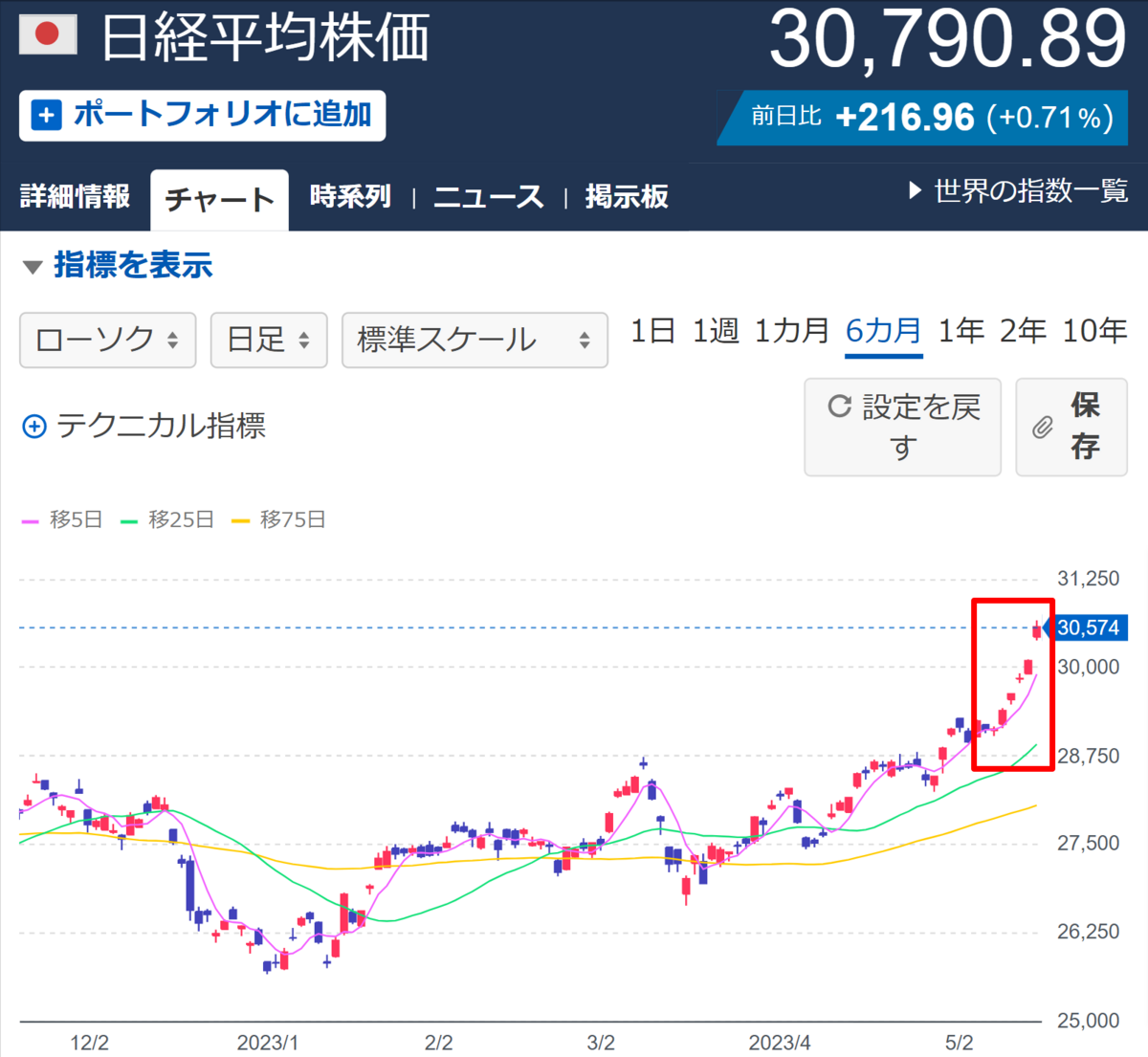Open the 時系列 tab
This screenshot has height=1057, width=1148.
point(350,197)
